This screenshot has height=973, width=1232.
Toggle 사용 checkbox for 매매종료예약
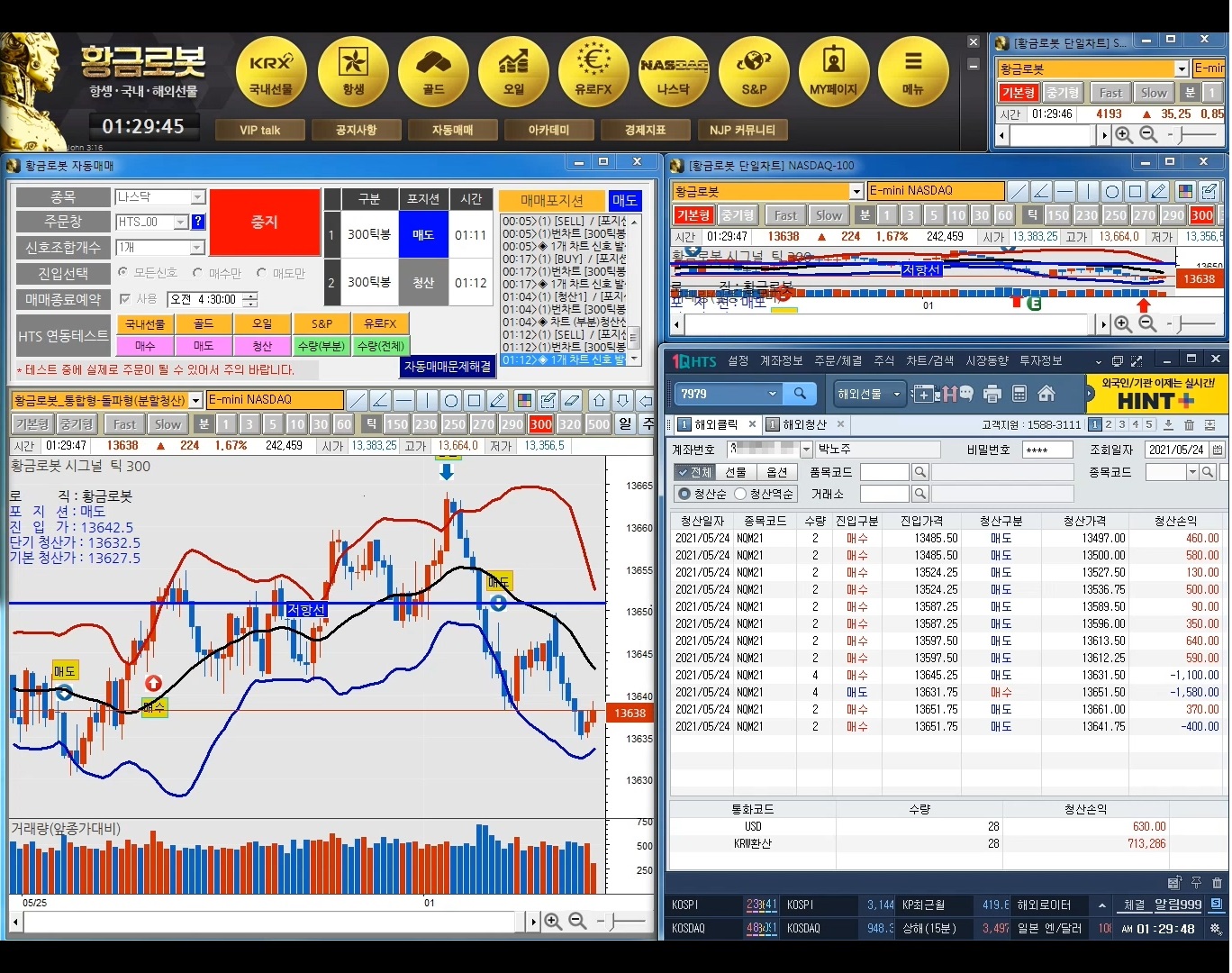tap(125, 299)
